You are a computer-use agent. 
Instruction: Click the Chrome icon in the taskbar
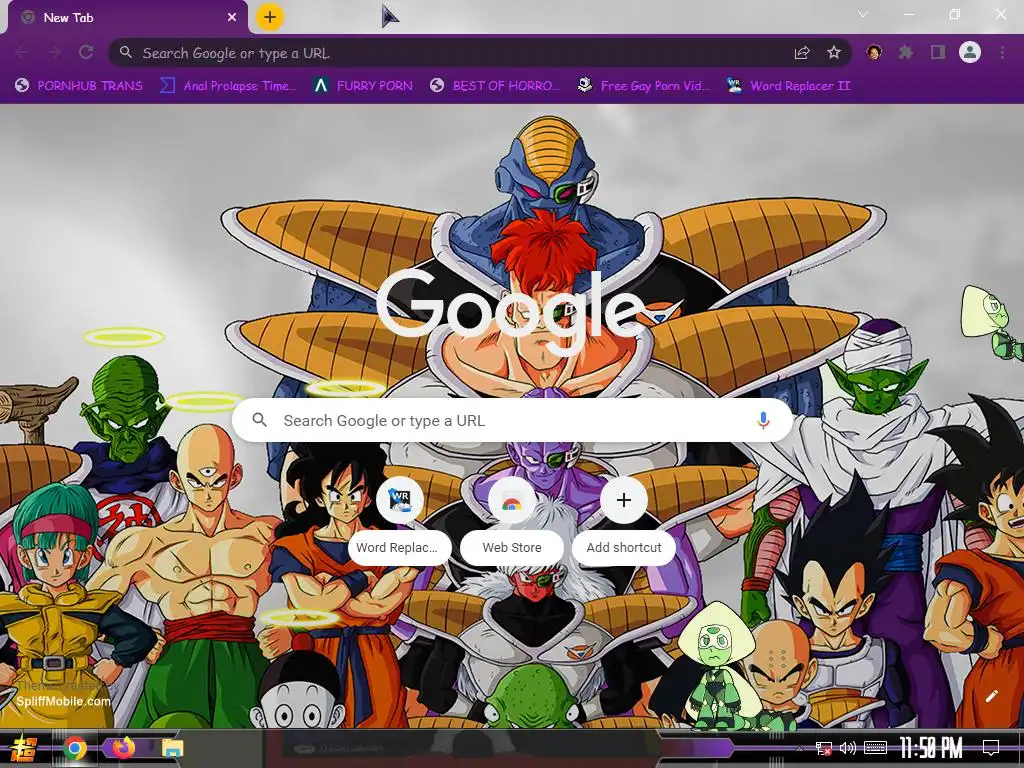coord(75,748)
